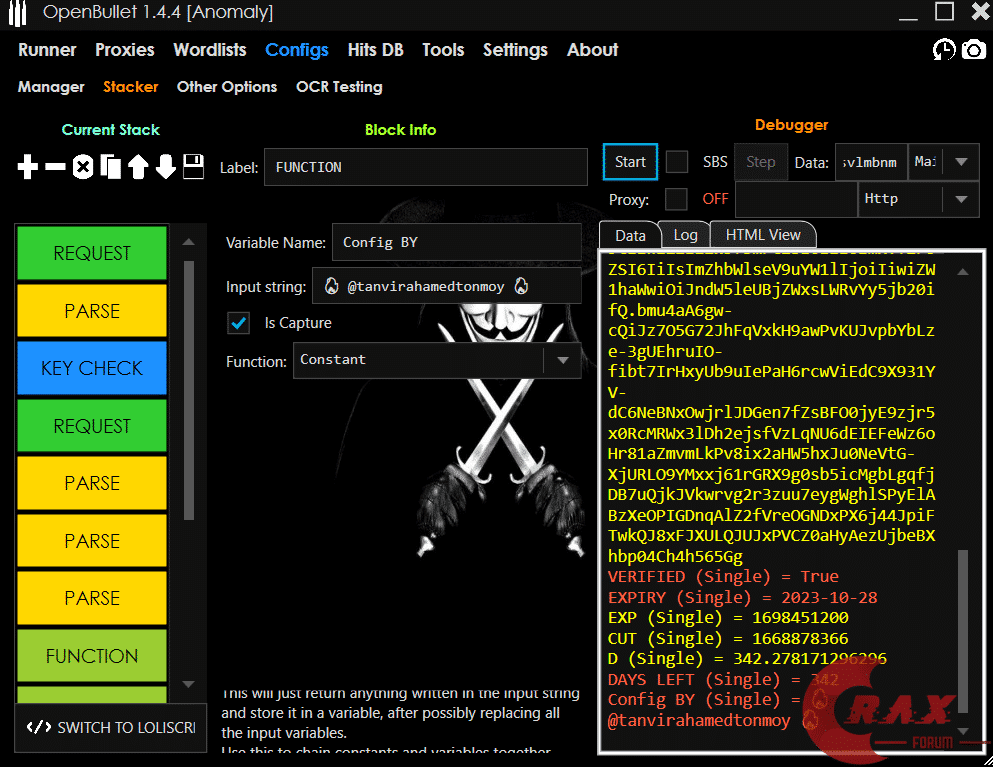Move selected block up with arrow icon

(138, 167)
